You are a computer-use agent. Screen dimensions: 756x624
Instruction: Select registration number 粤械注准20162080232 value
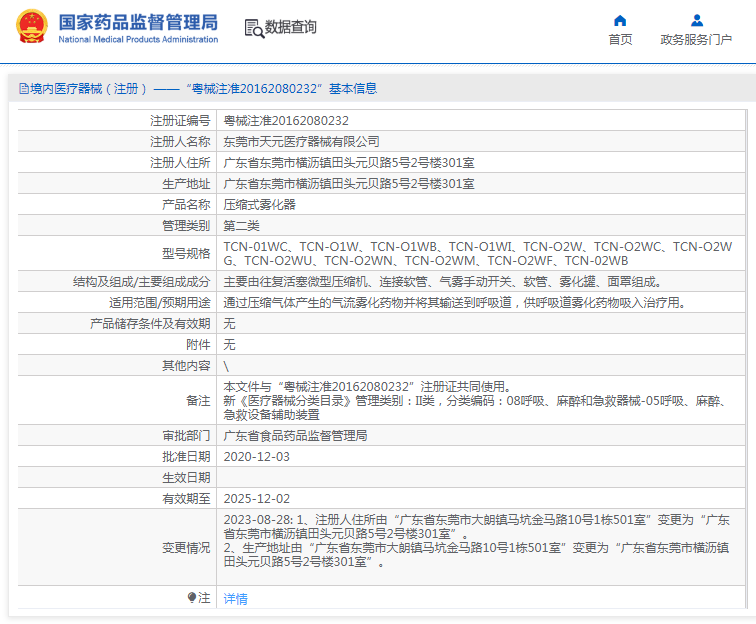pos(286,121)
